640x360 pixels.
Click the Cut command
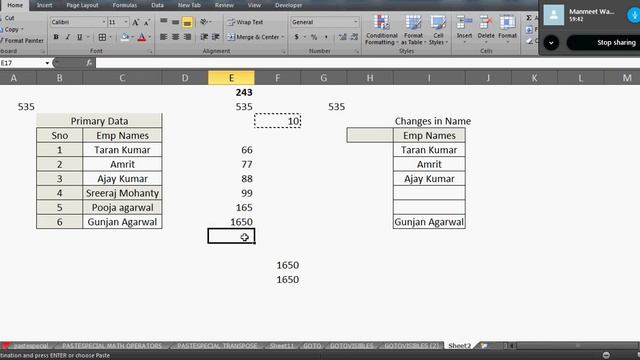pos(8,18)
